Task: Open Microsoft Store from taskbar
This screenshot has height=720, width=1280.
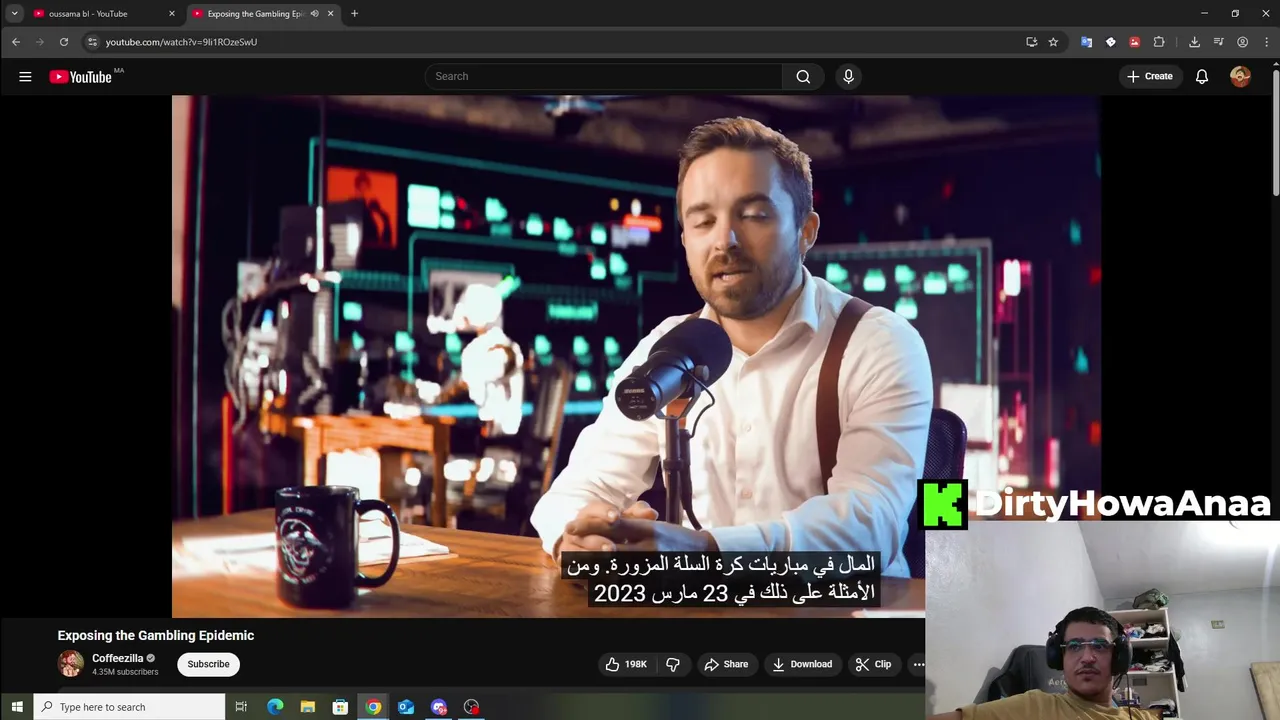Action: click(340, 707)
